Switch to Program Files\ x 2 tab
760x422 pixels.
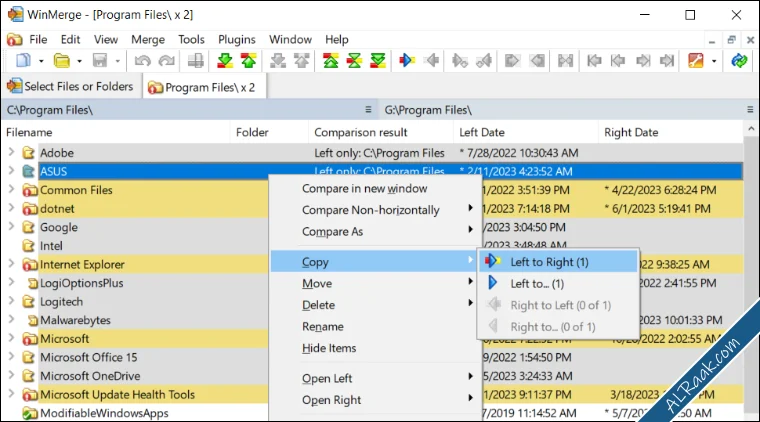click(x=204, y=87)
